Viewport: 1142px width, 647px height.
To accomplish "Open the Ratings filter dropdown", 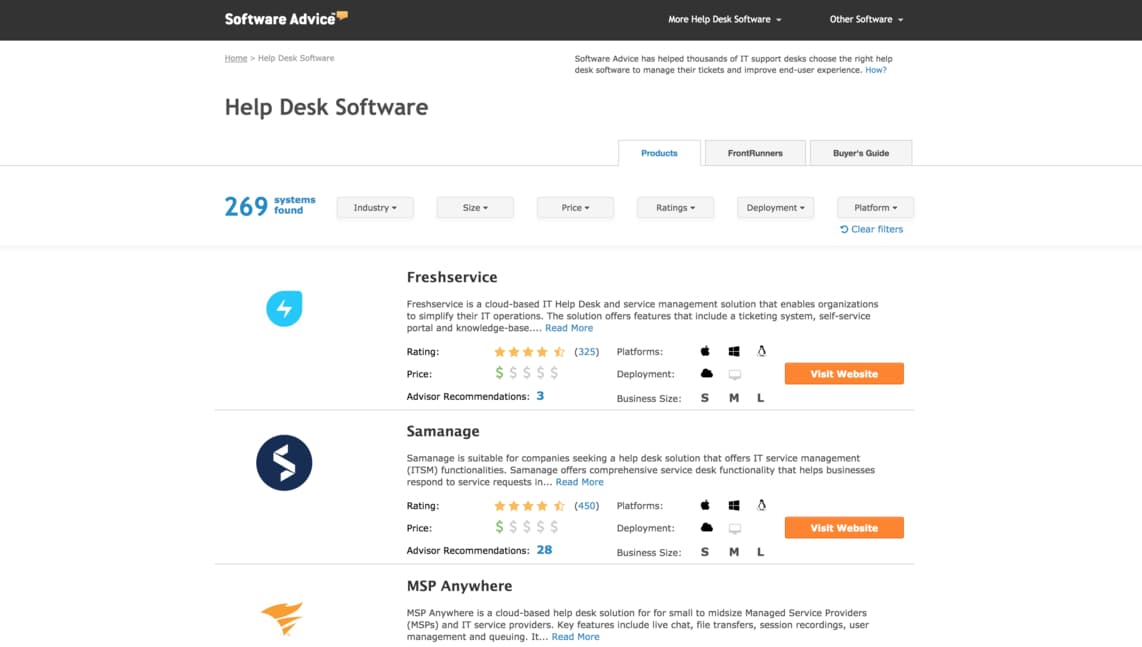I will [675, 208].
